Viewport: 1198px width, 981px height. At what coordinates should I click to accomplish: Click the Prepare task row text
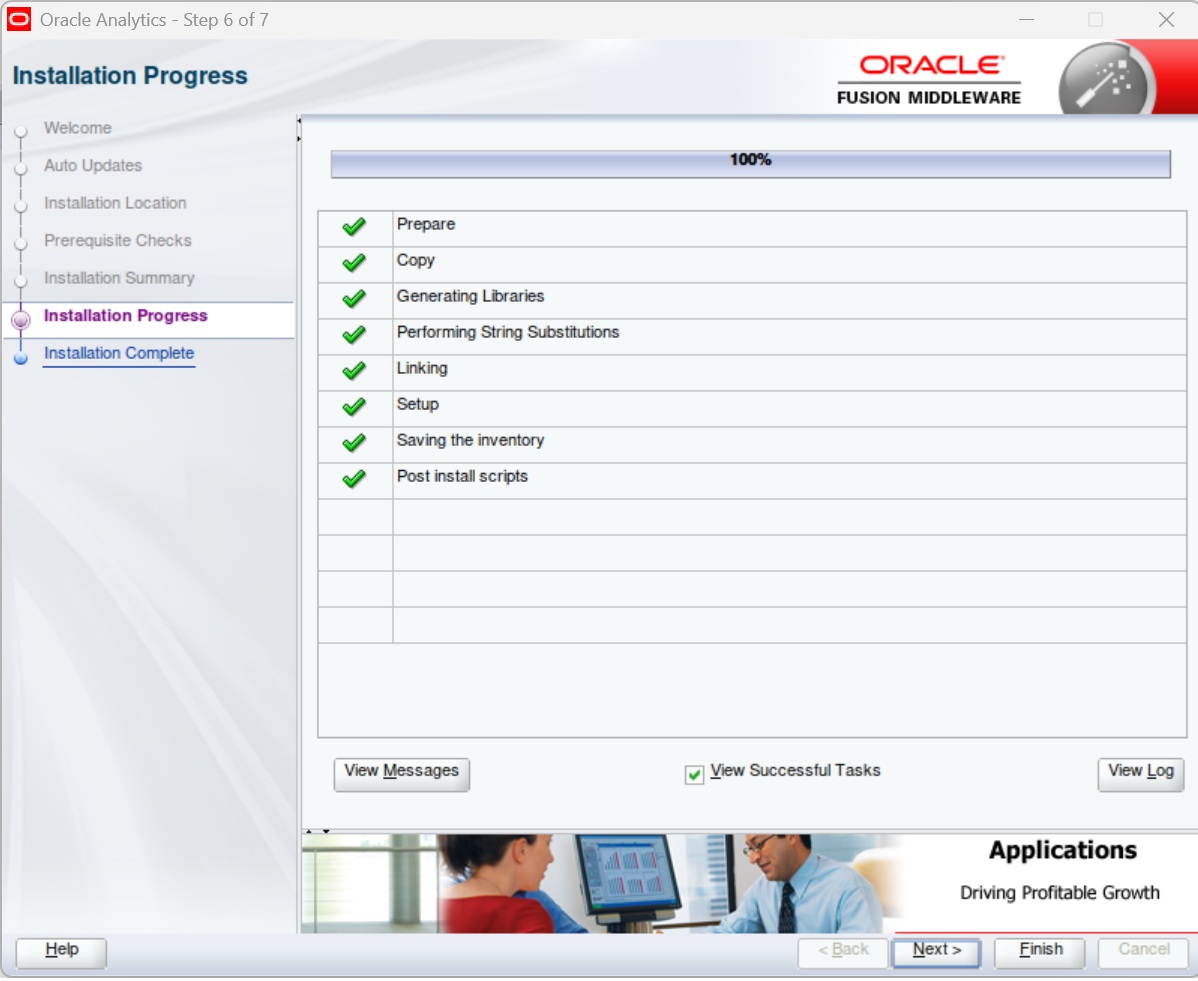[x=426, y=225]
